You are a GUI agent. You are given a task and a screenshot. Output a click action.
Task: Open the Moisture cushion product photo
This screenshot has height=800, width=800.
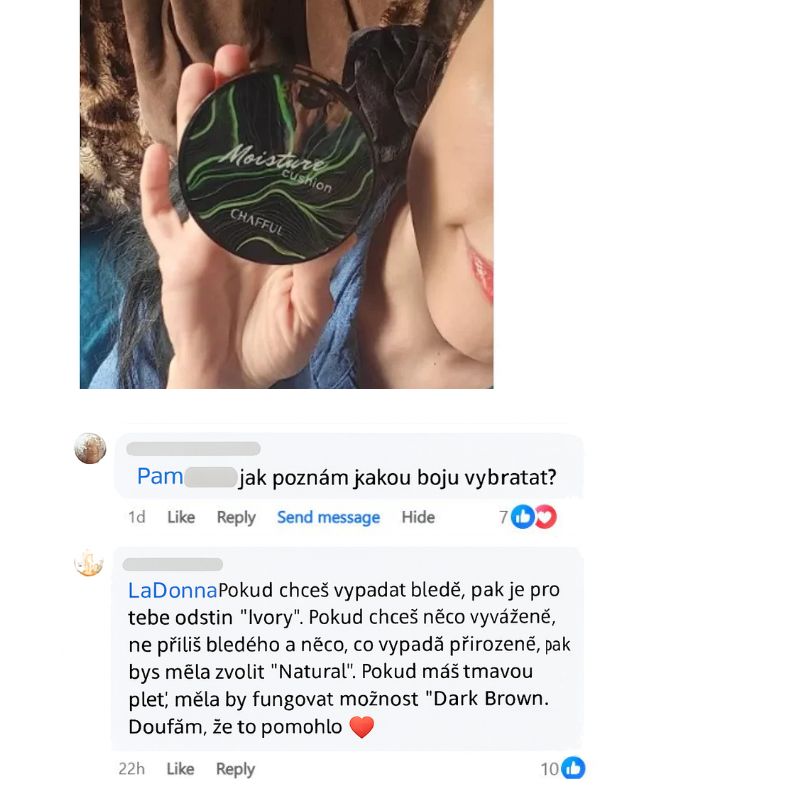click(x=287, y=194)
